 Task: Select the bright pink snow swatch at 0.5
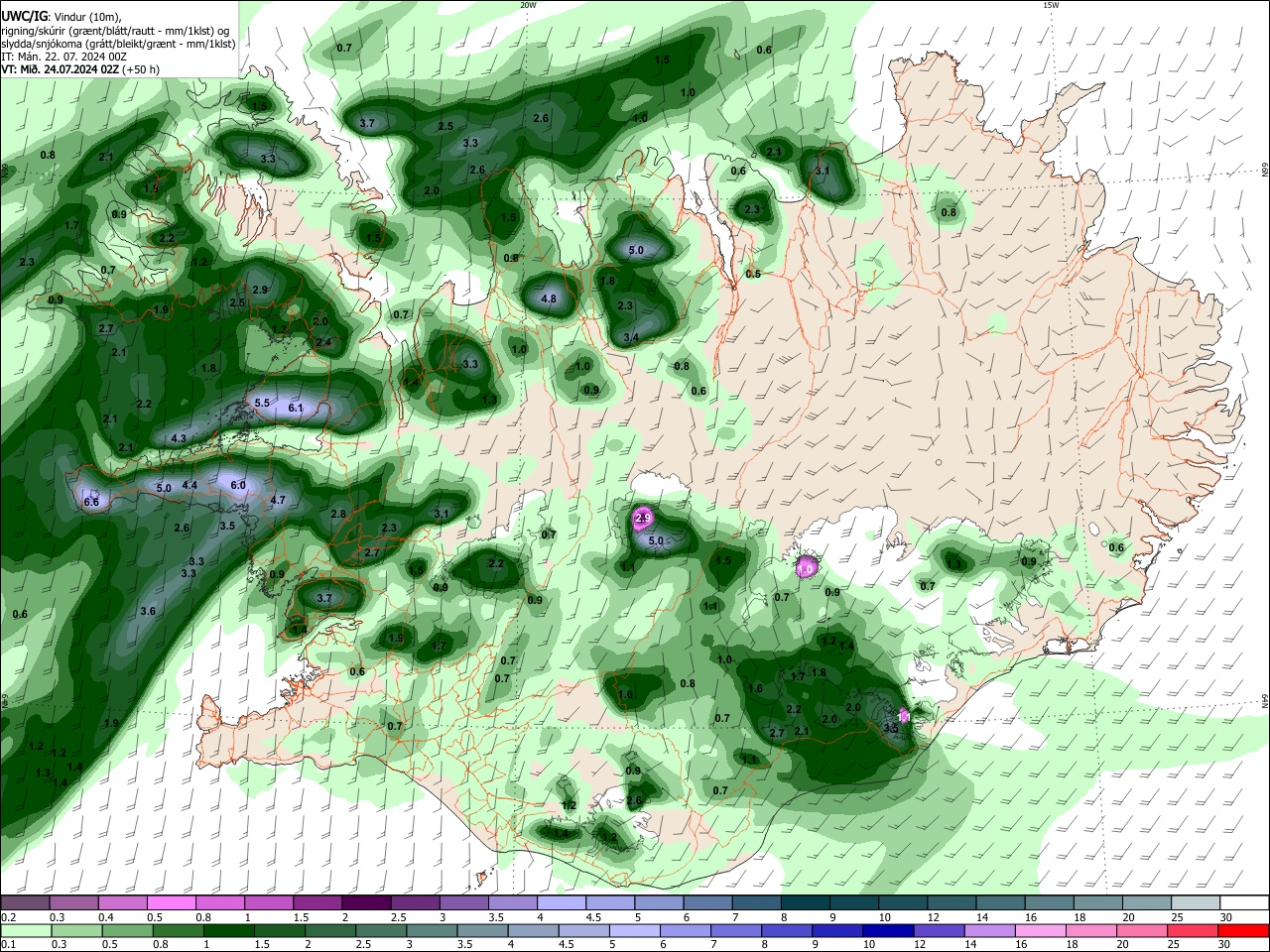click(171, 903)
